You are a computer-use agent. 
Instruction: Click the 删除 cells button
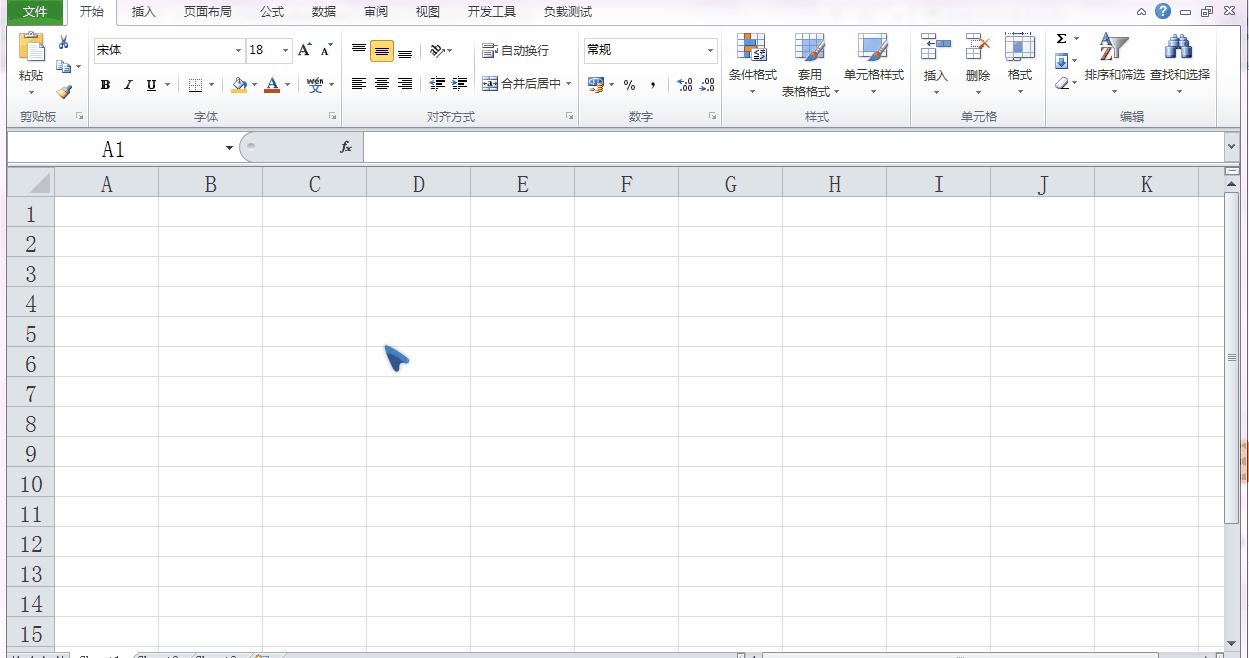pyautogui.click(x=977, y=64)
